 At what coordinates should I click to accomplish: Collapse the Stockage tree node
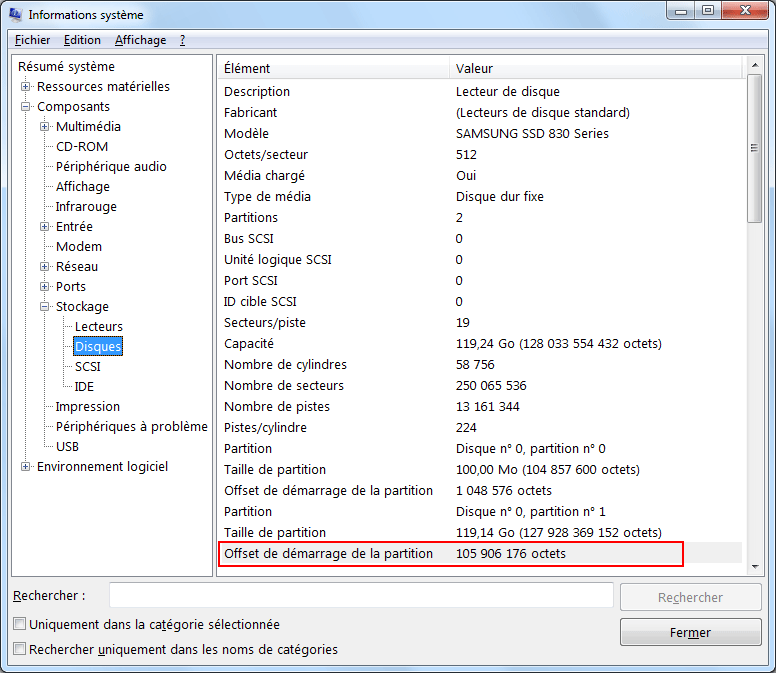click(x=45, y=307)
